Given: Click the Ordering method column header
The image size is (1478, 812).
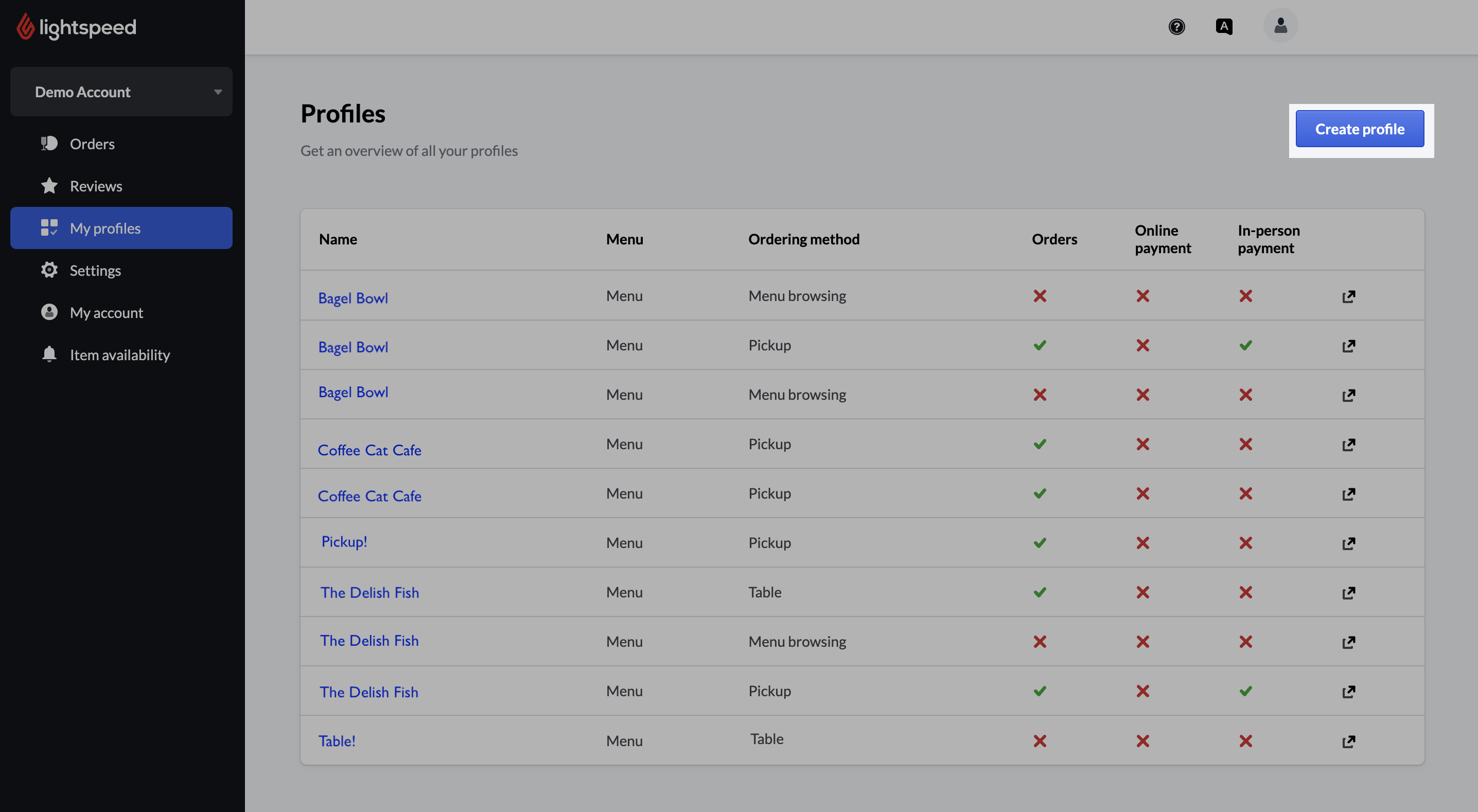Looking at the screenshot, I should tap(803, 239).
